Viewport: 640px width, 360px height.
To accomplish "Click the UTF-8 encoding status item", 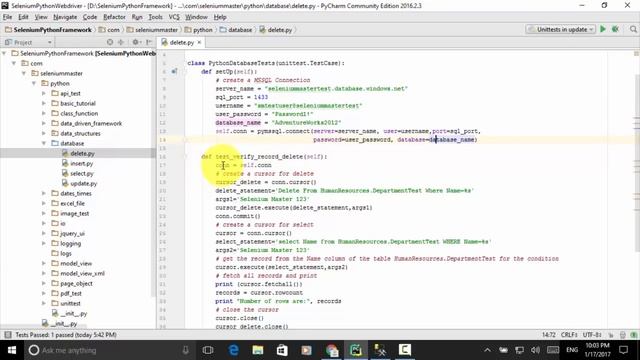I will (592, 335).
